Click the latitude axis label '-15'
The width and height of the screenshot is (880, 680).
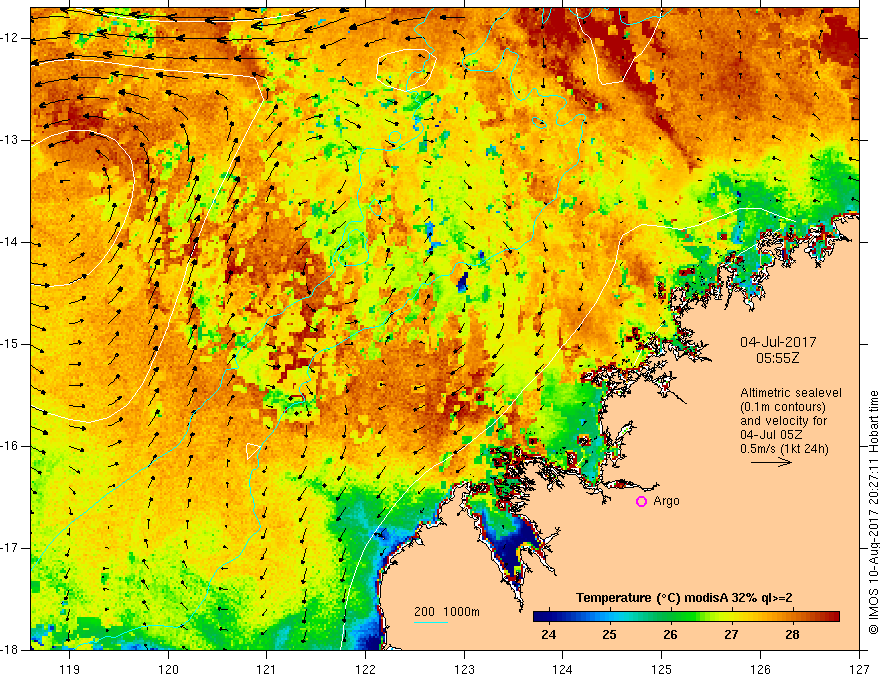tap(10, 344)
